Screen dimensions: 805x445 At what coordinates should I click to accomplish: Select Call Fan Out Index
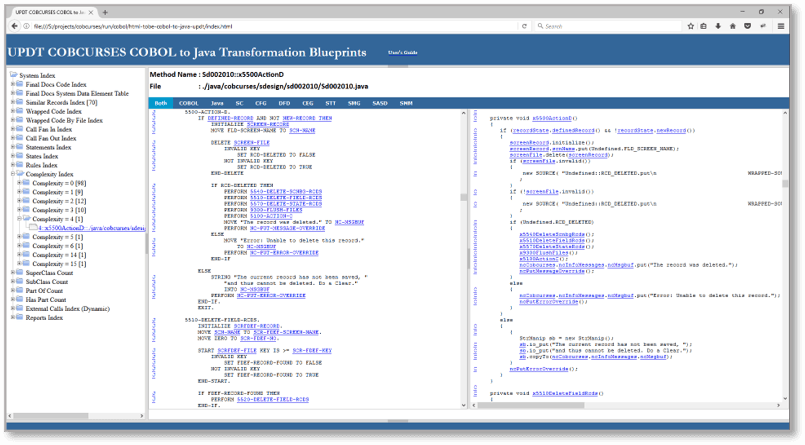[x=51, y=138]
